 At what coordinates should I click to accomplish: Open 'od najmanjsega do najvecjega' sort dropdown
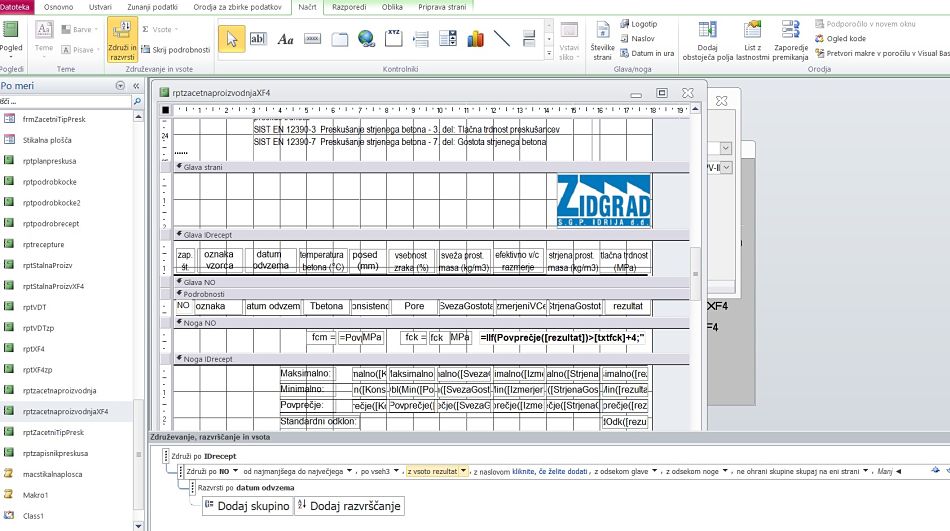350,471
